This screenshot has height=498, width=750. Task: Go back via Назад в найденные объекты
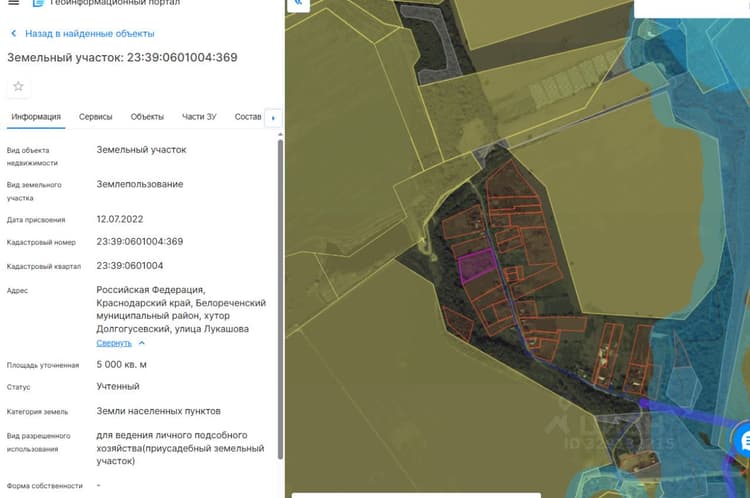click(89, 33)
